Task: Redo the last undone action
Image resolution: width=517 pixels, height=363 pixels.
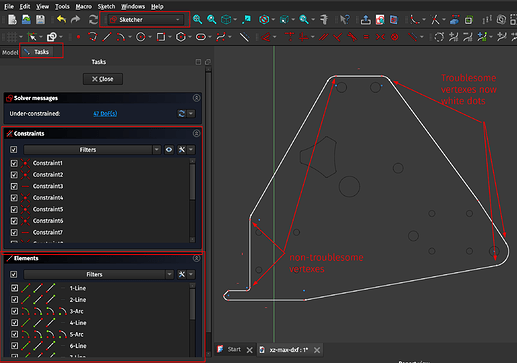Action: tap(76, 20)
